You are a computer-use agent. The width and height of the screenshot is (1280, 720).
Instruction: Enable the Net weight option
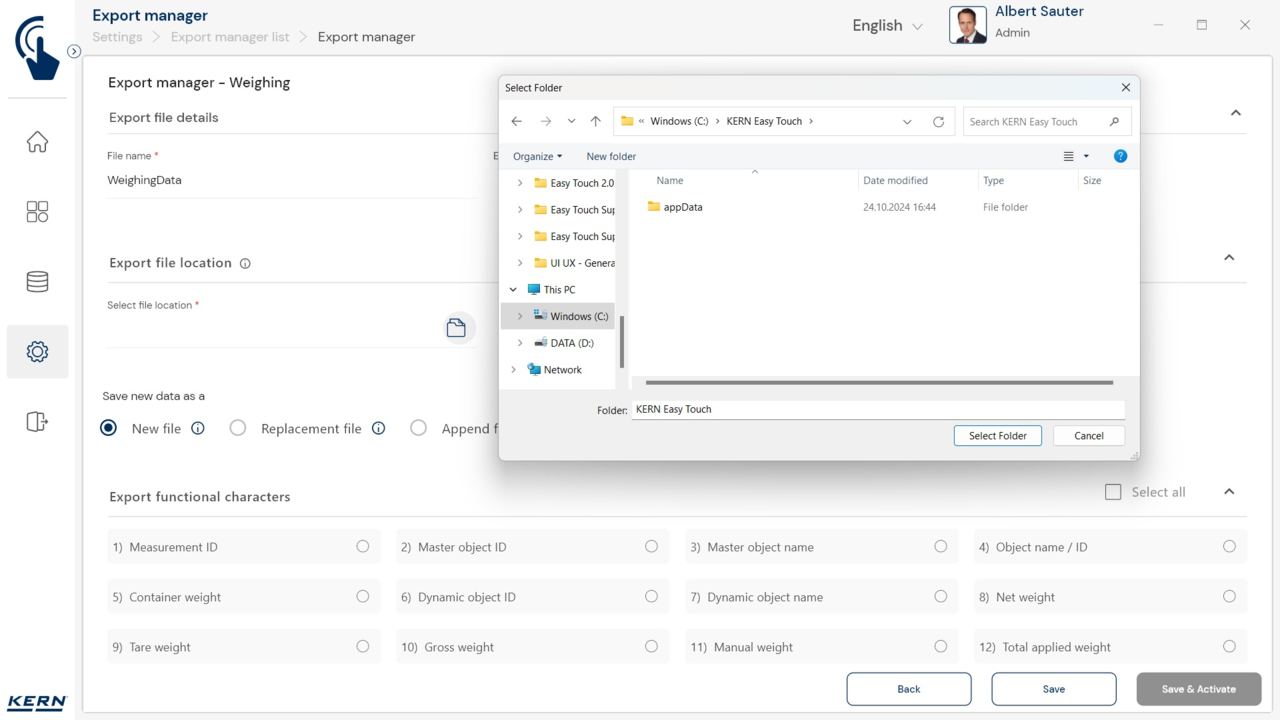(x=1229, y=597)
